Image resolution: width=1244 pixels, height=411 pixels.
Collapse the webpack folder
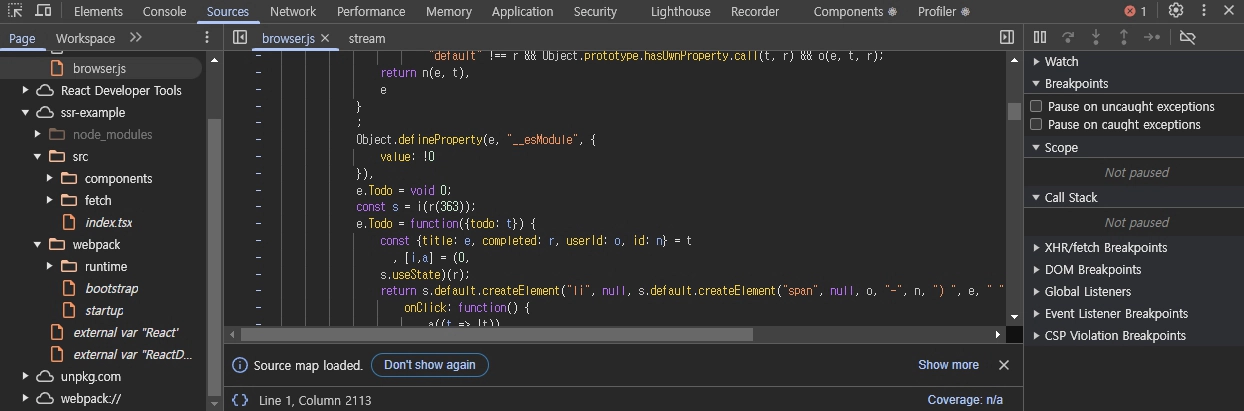click(38, 244)
